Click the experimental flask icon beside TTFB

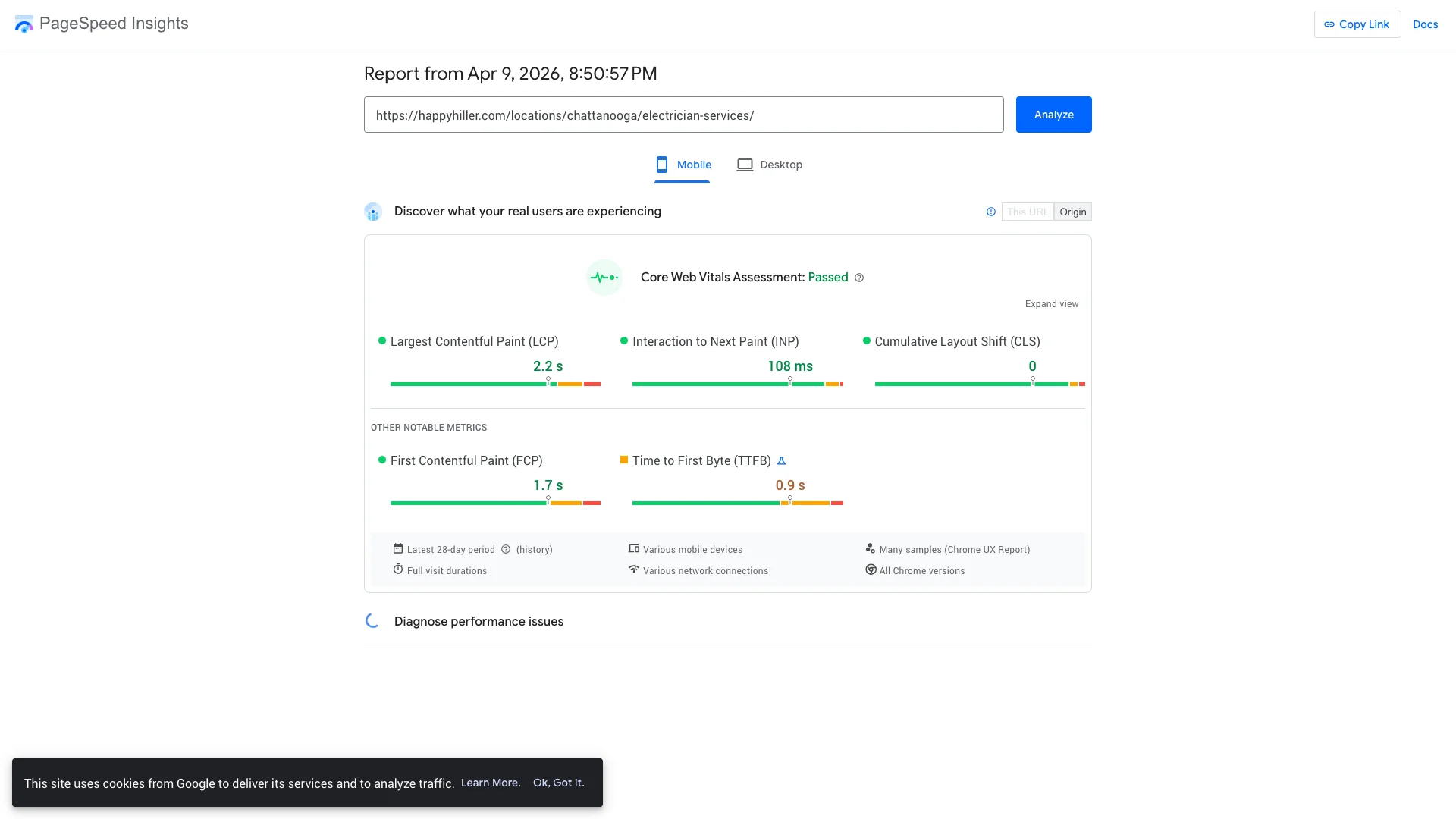tap(782, 460)
